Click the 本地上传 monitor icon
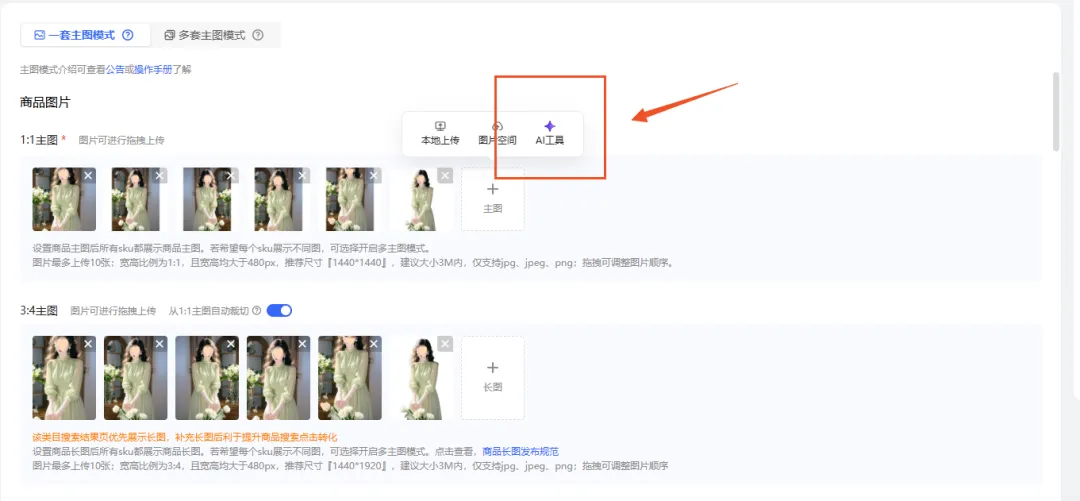This screenshot has height=501, width=1080. click(440, 126)
